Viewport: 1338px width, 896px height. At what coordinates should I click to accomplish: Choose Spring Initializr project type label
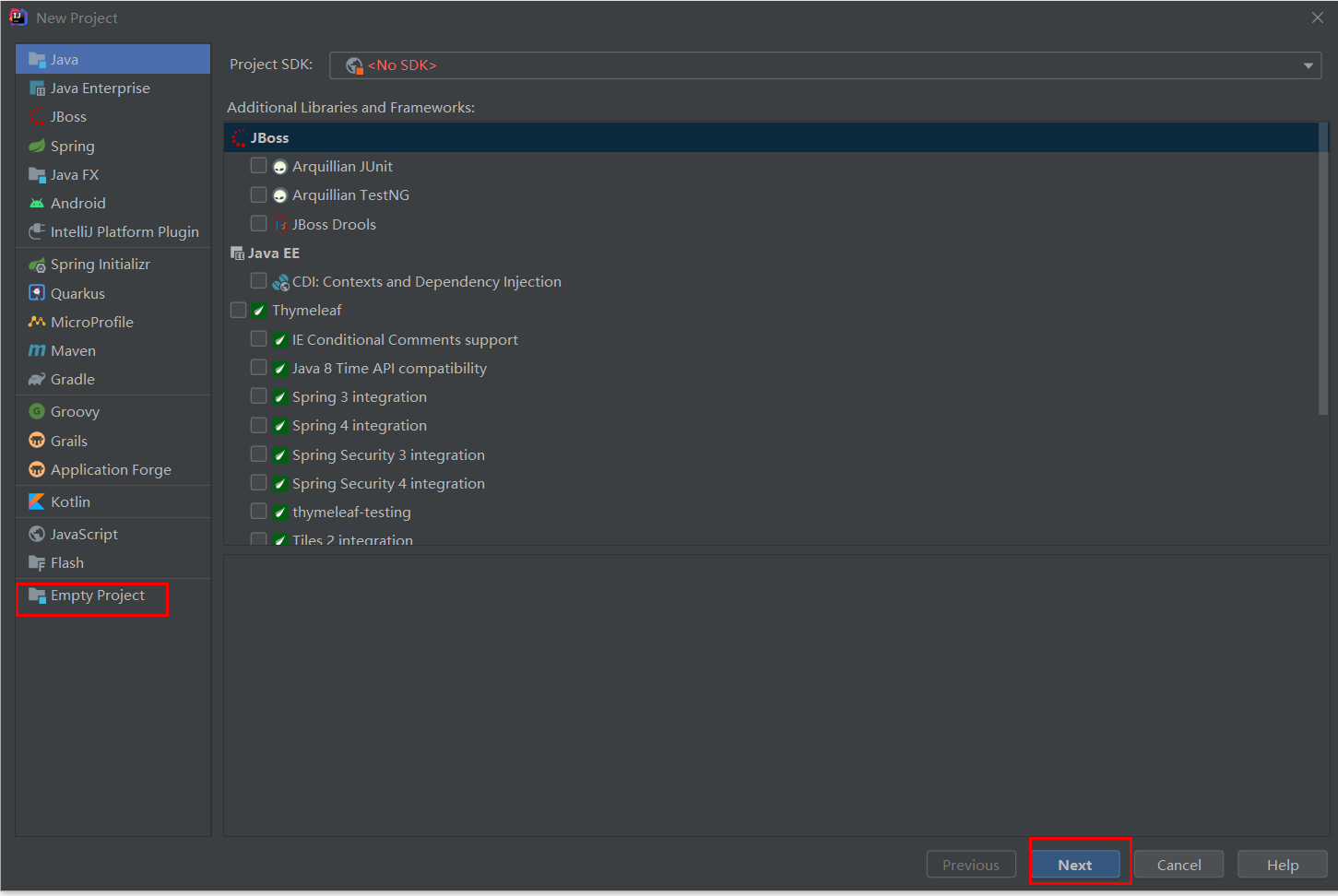coord(101,265)
